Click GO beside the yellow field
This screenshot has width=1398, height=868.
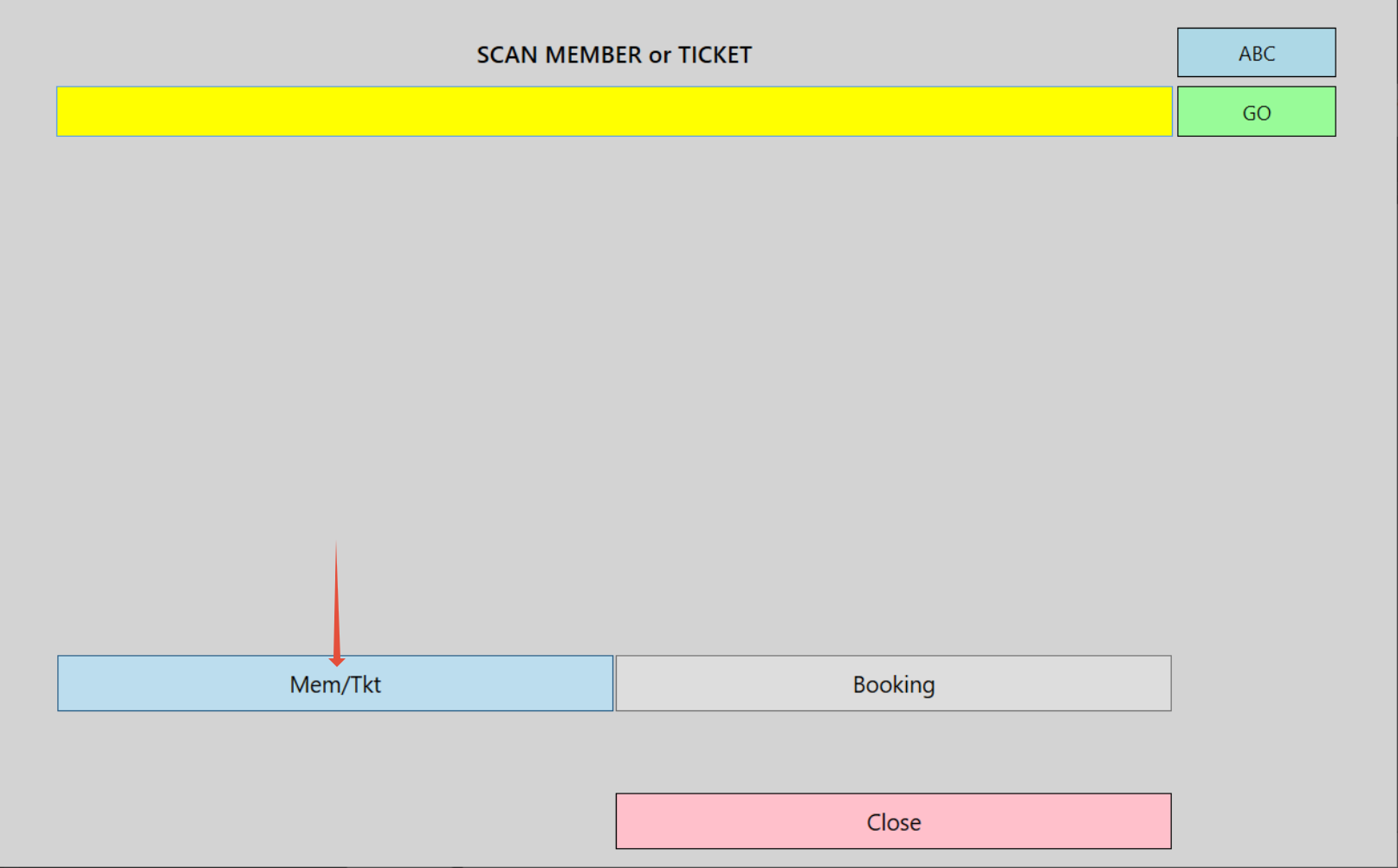1256,112
